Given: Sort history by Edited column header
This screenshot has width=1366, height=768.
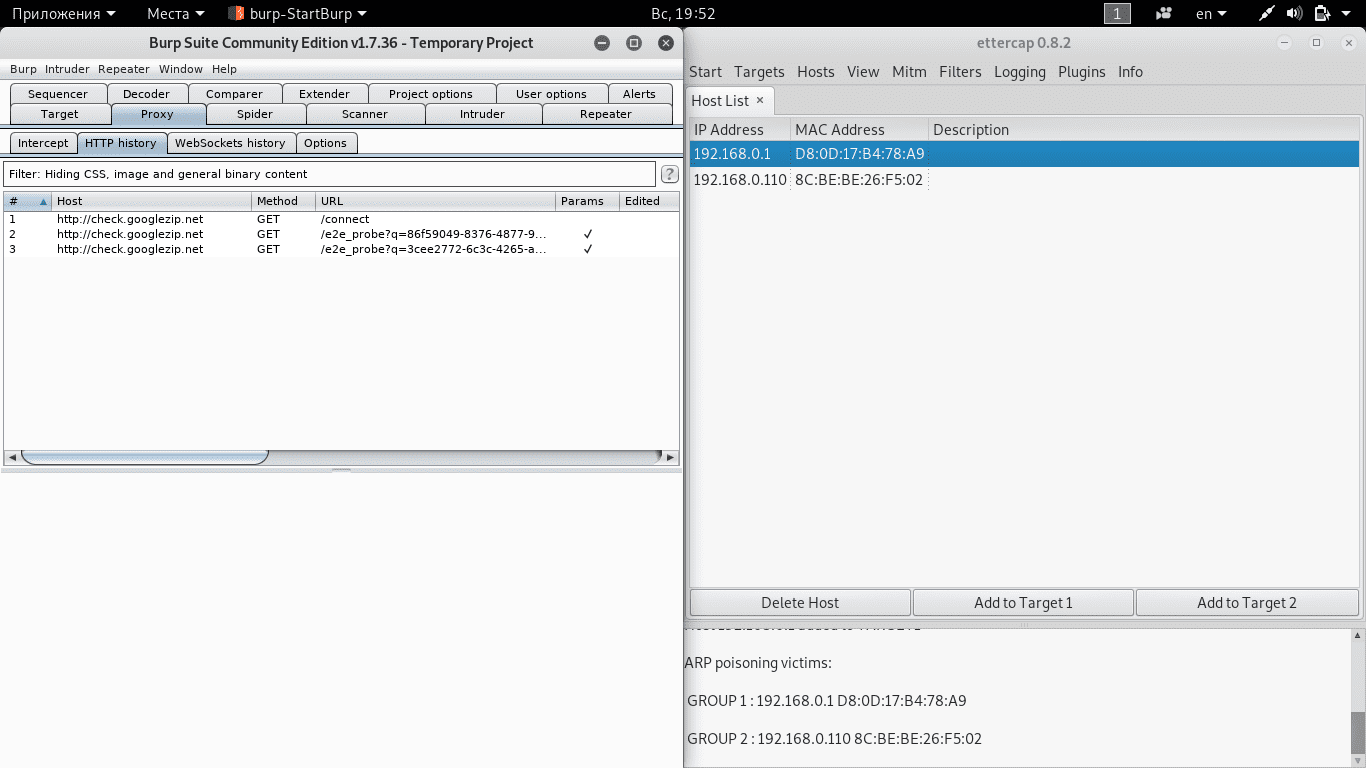Looking at the screenshot, I should pos(649,201).
